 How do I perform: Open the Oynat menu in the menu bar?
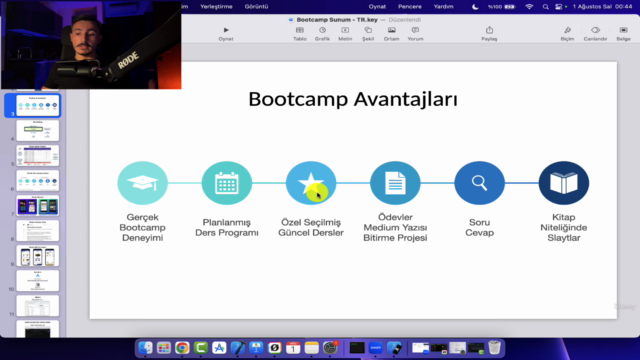coord(377,7)
